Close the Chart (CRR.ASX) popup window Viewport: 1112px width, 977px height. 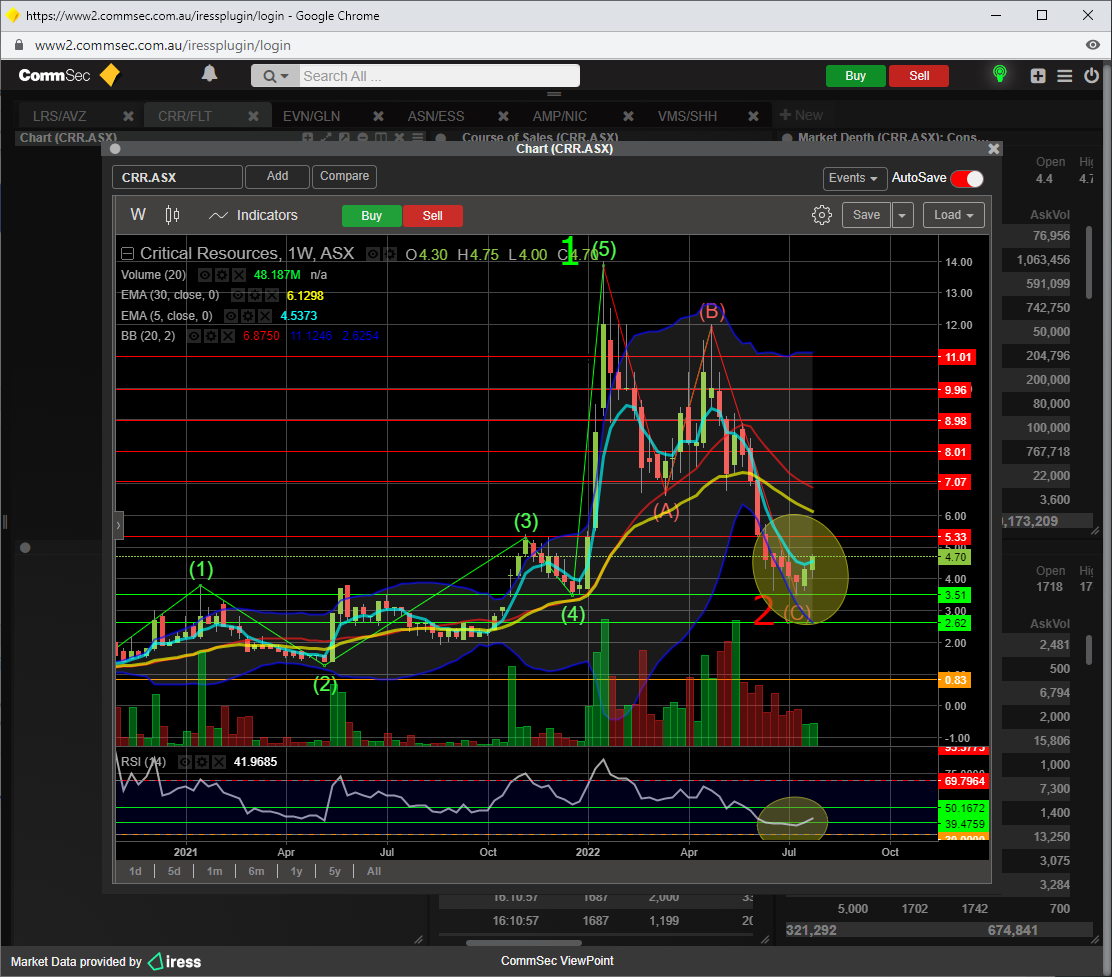point(993,149)
